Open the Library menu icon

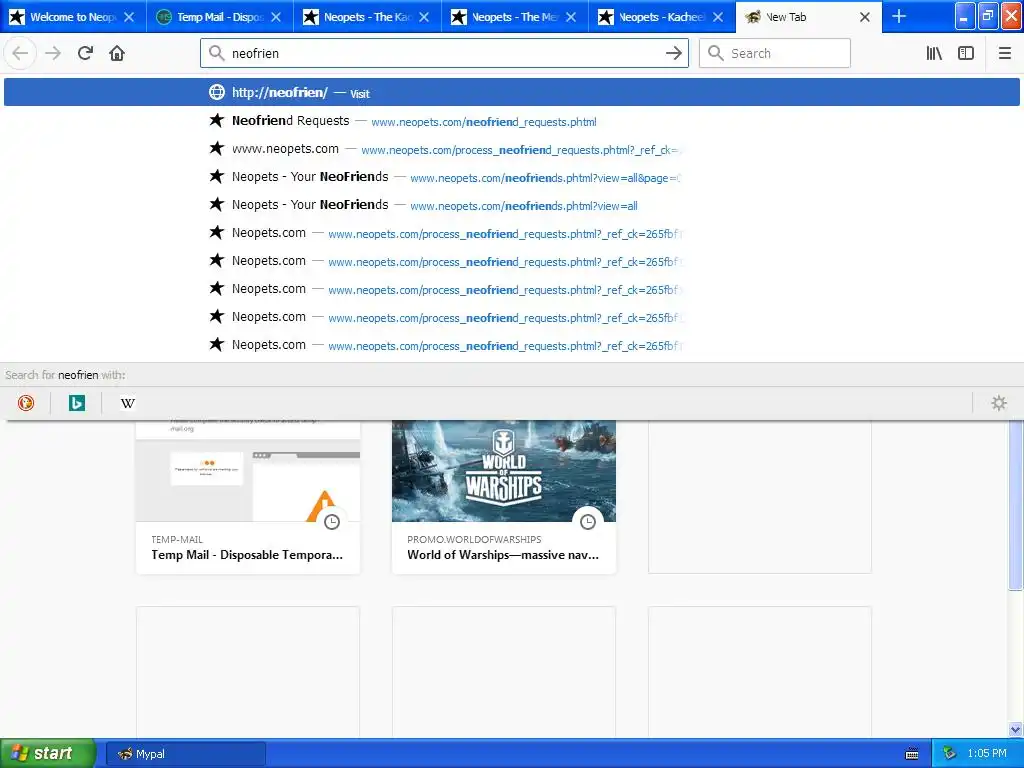(x=934, y=53)
